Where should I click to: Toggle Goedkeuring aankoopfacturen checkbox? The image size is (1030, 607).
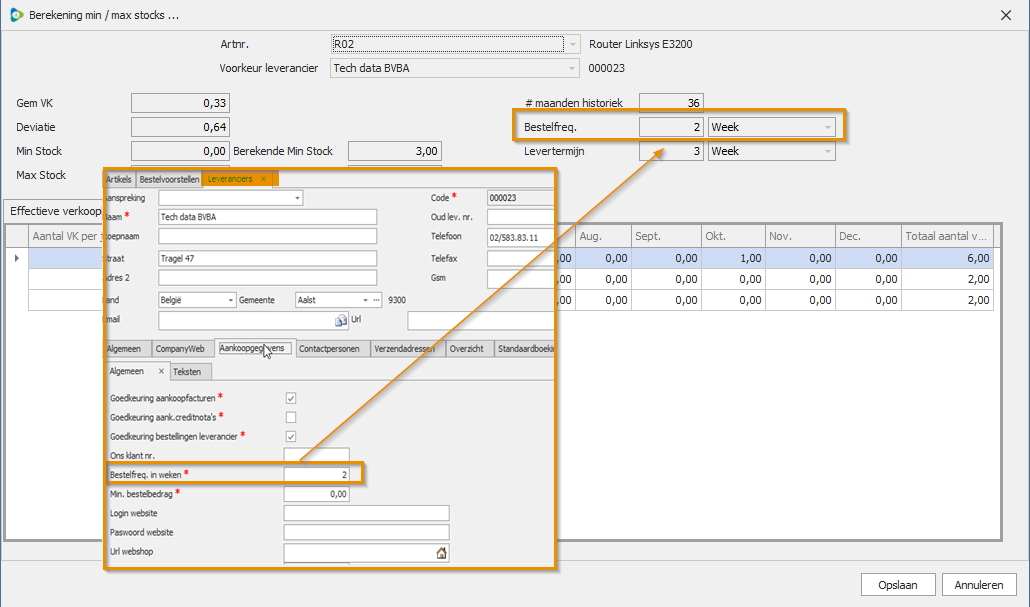[291, 398]
